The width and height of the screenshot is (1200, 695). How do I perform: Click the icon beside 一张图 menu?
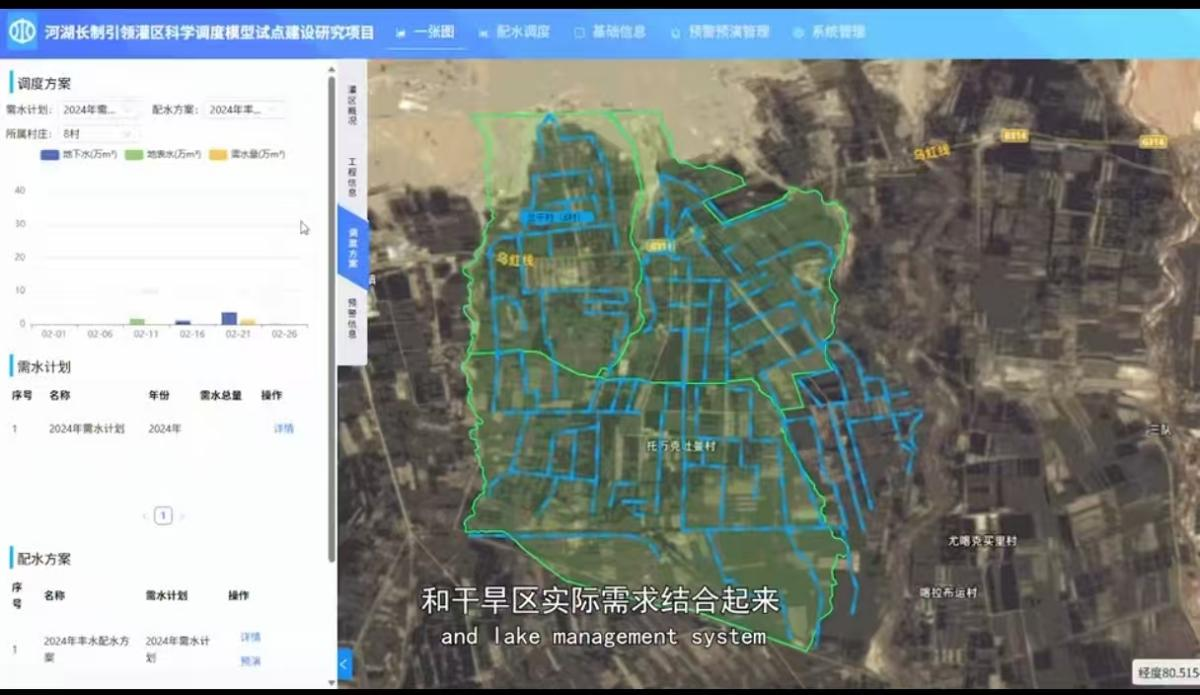pyautogui.click(x=400, y=33)
